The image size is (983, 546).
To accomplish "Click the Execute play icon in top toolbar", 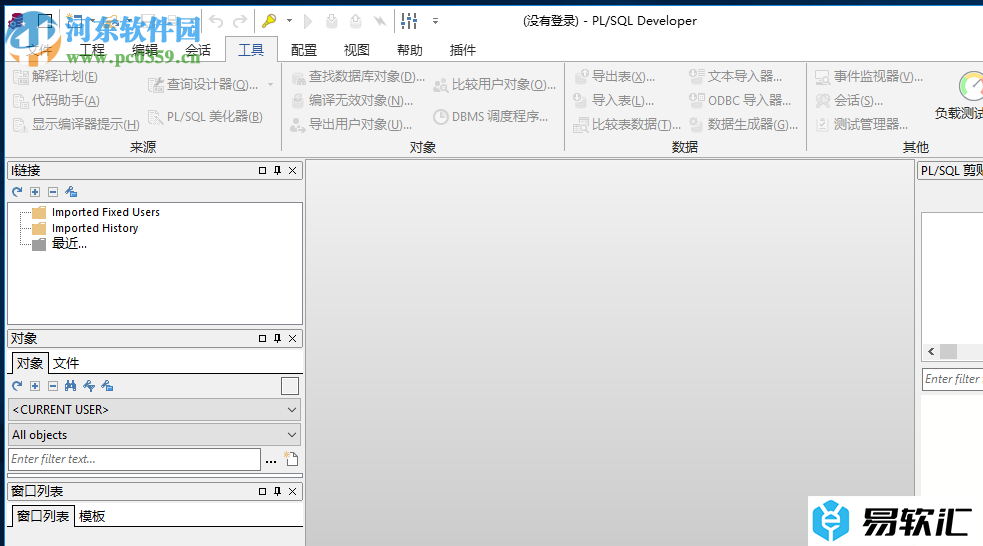I will (x=308, y=21).
